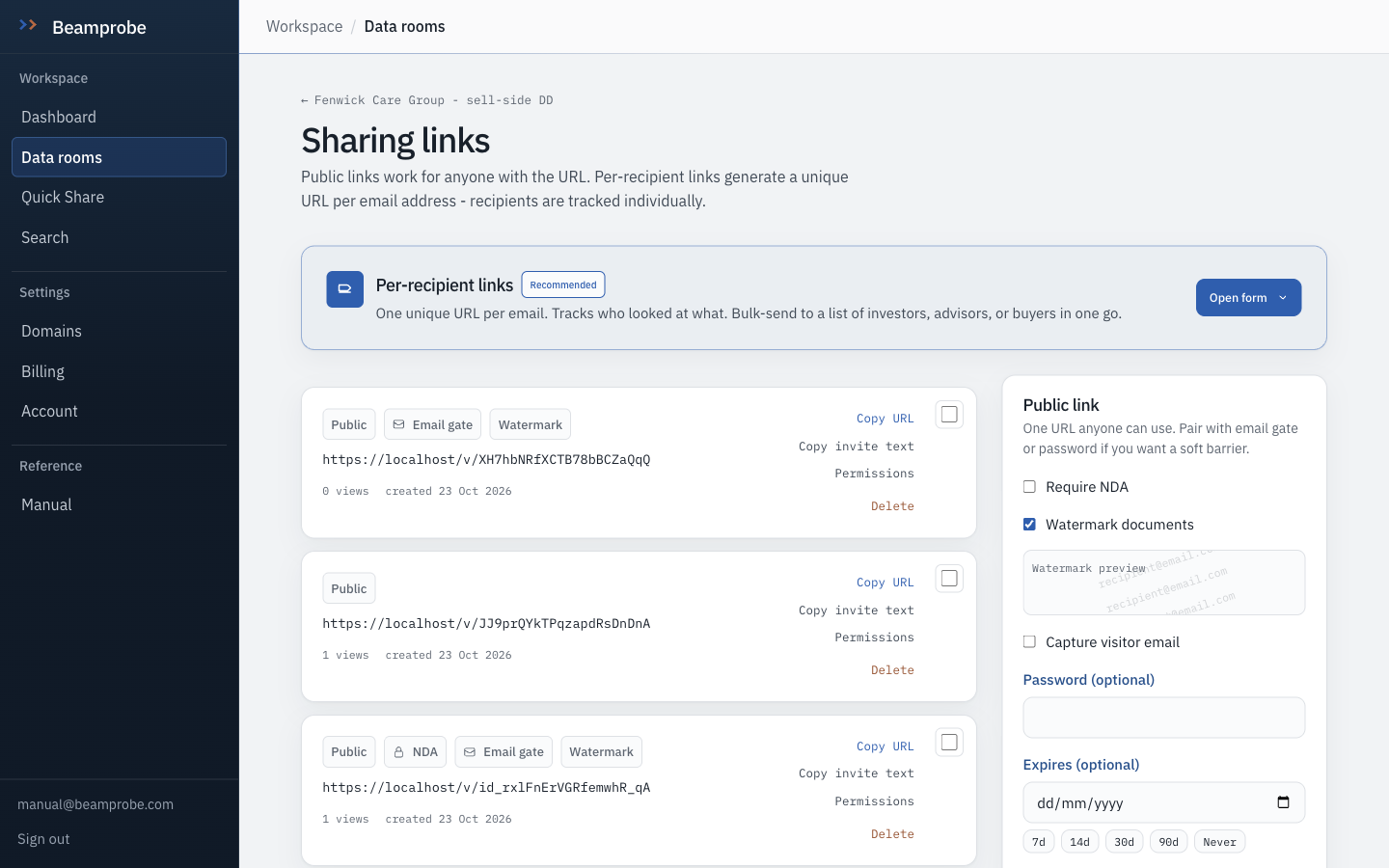Open the Dashboard page
This screenshot has width=1389, height=868.
click(119, 117)
